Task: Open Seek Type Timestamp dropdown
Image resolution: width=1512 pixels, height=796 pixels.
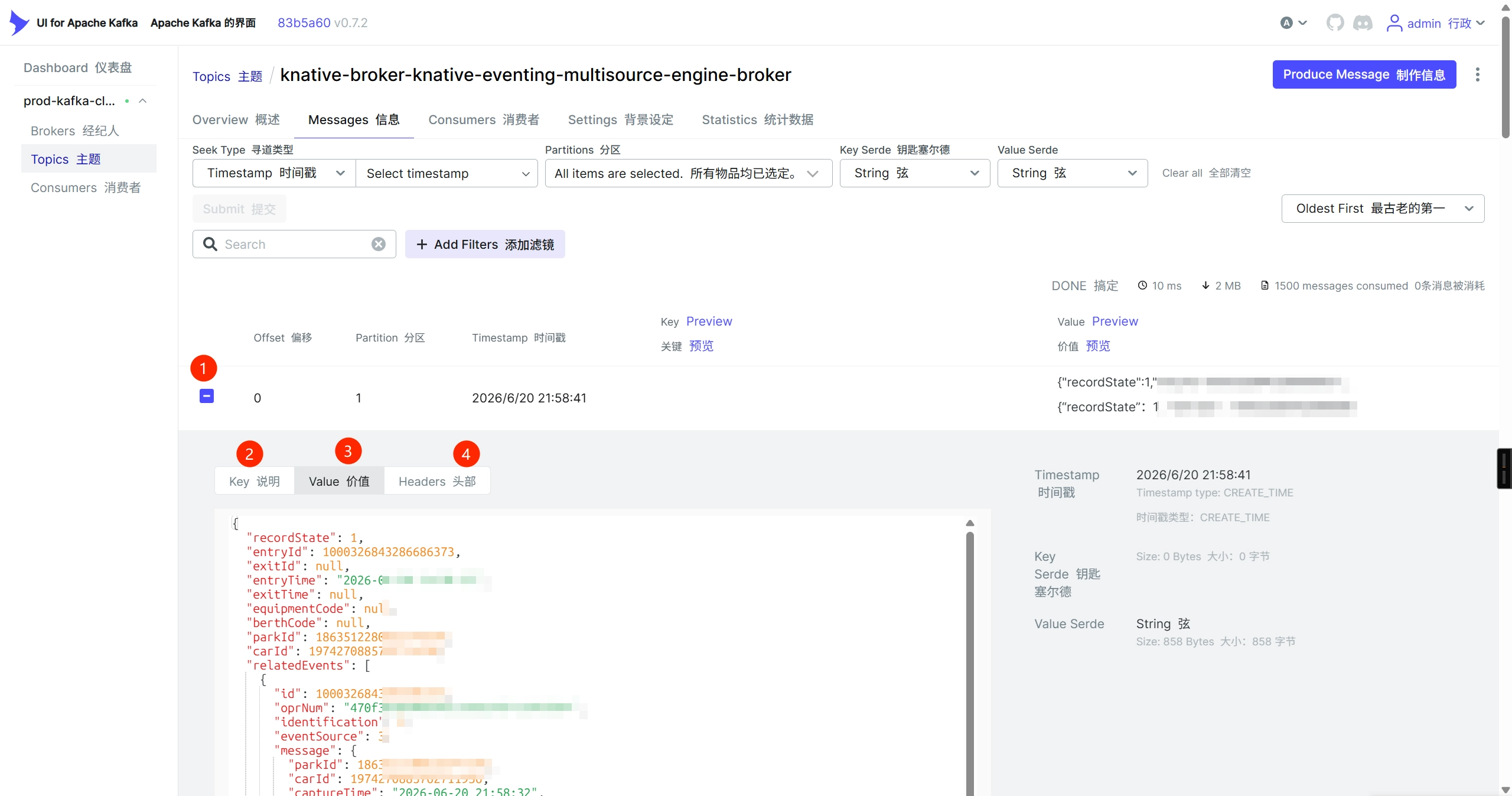Action: click(x=274, y=173)
